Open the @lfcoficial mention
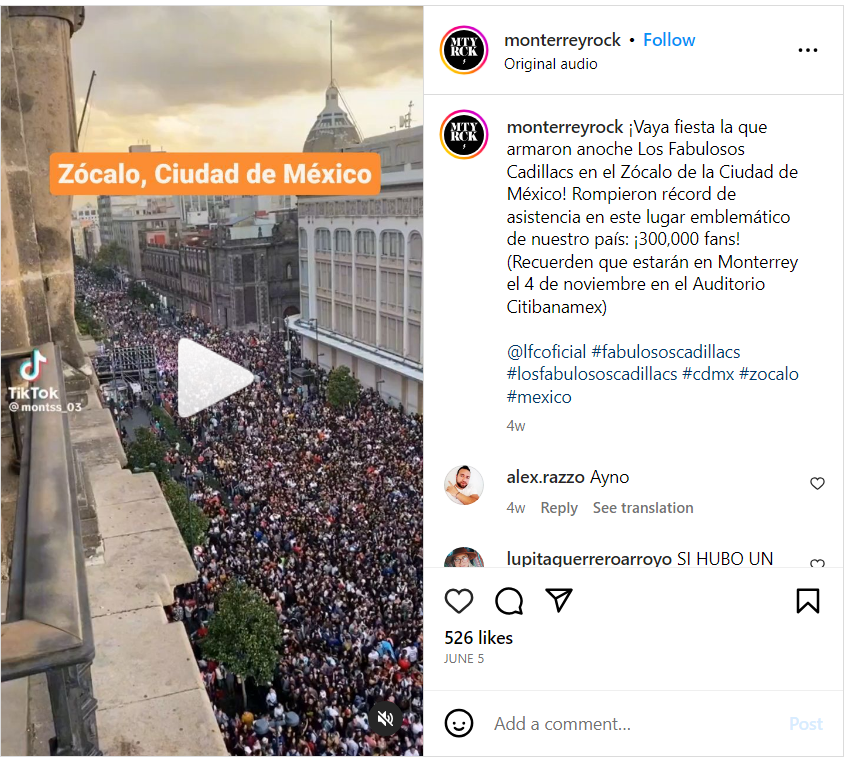Viewport: 845px width, 762px height. point(546,352)
